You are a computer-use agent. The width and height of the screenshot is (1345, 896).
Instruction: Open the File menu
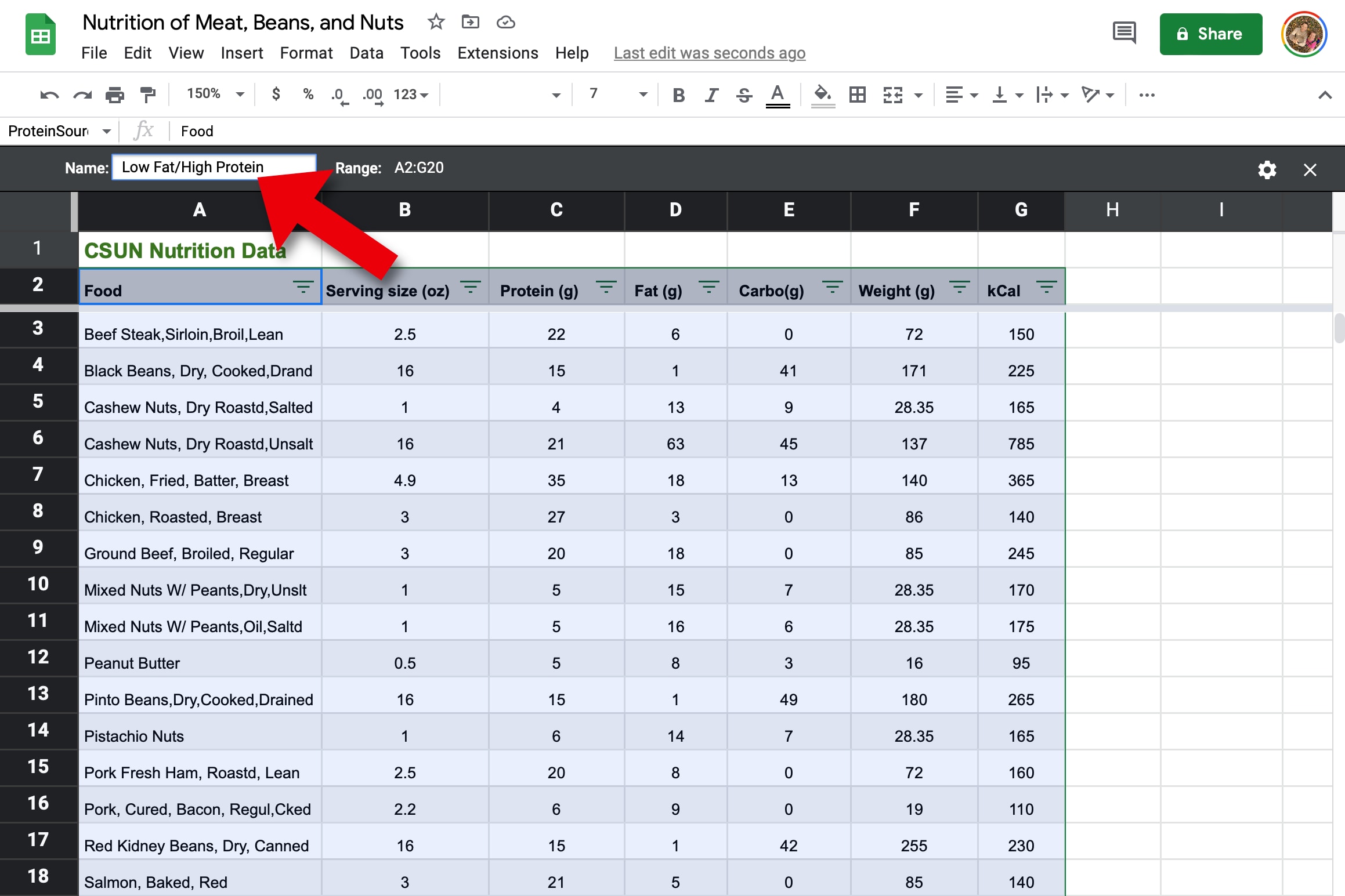tap(94, 53)
